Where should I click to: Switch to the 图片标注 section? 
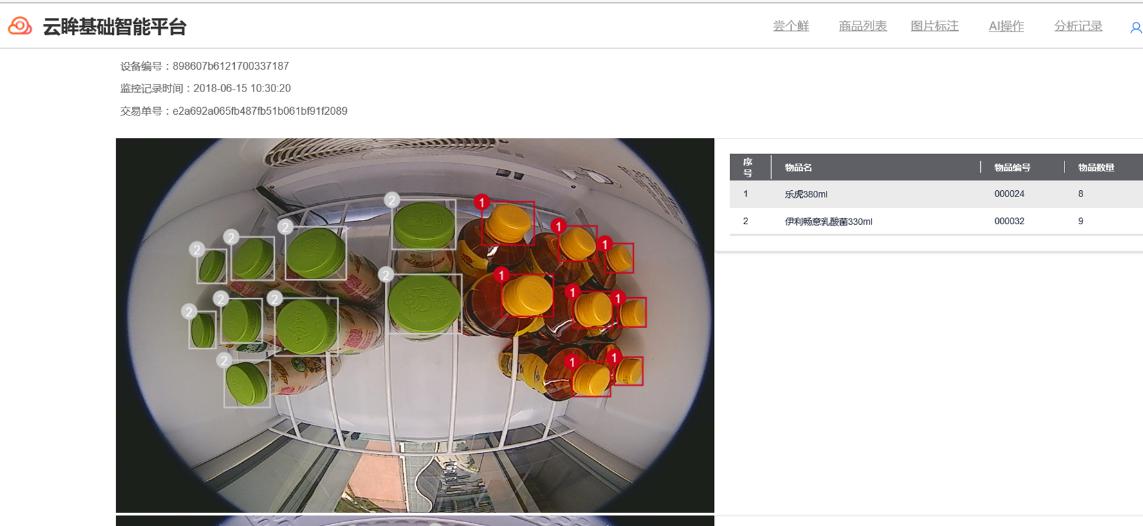(935, 26)
